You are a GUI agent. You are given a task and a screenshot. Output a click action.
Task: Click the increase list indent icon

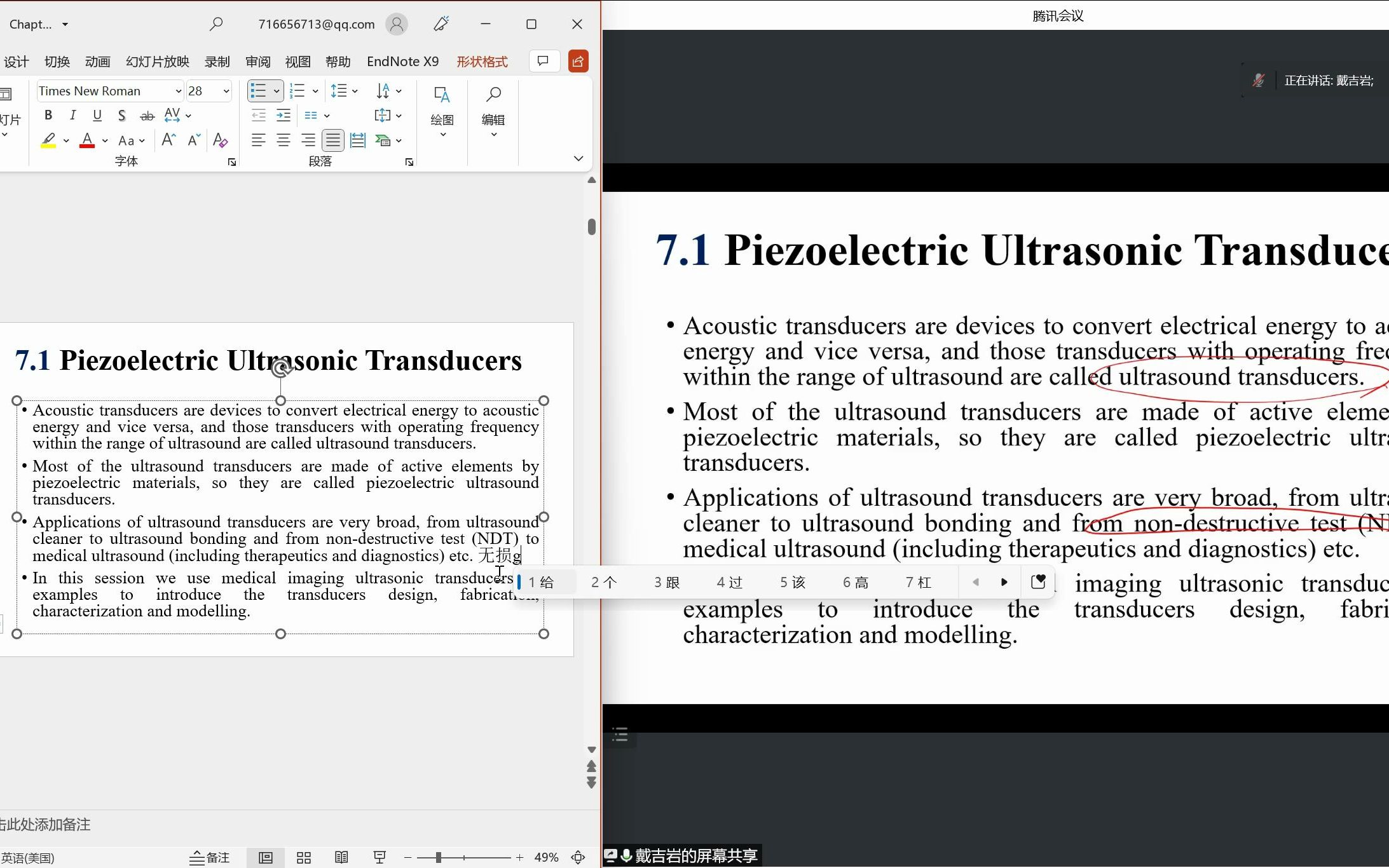point(284,116)
